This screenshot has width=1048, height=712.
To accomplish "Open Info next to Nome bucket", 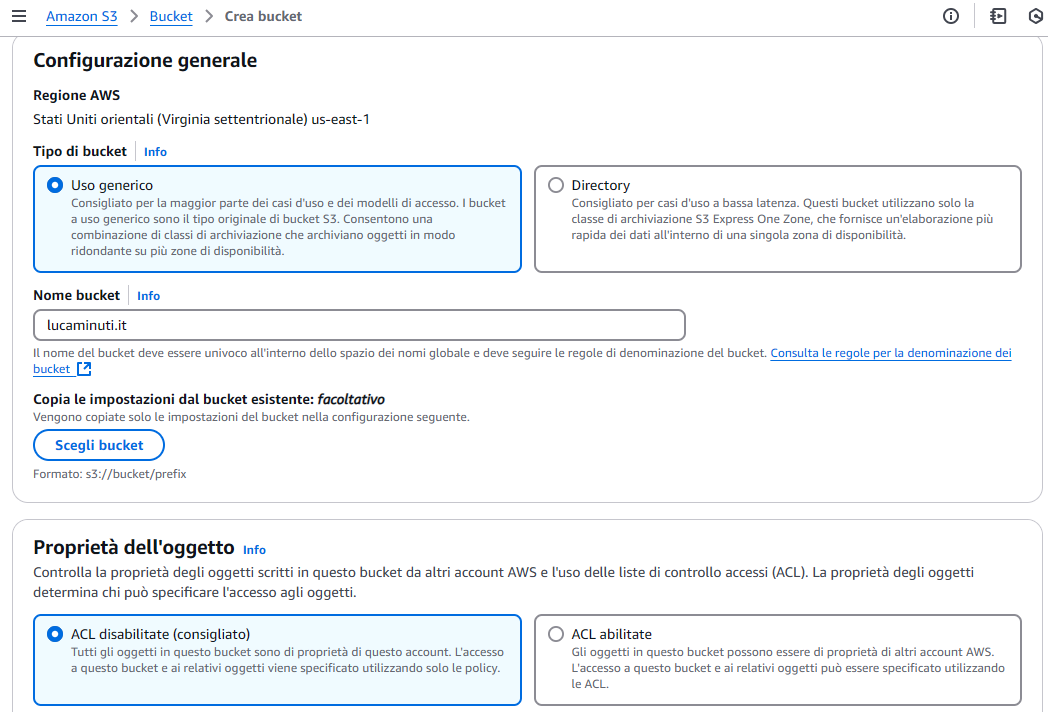I will pyautogui.click(x=148, y=295).
